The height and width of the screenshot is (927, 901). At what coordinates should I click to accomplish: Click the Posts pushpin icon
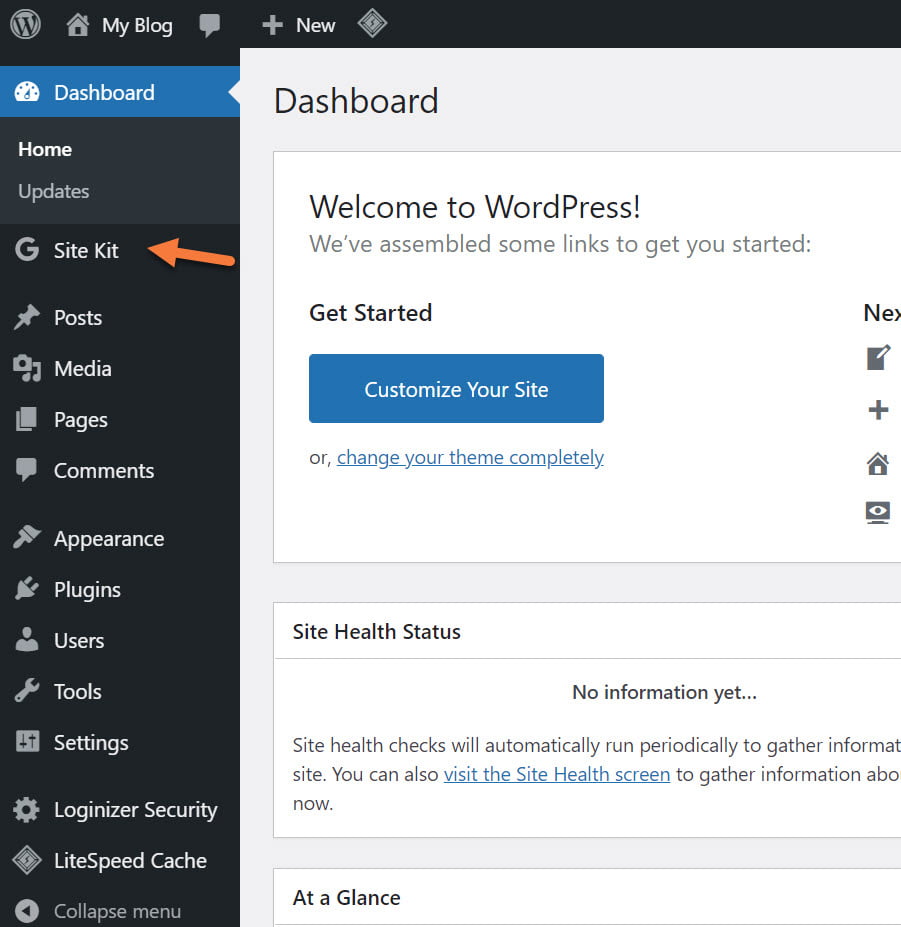click(27, 318)
